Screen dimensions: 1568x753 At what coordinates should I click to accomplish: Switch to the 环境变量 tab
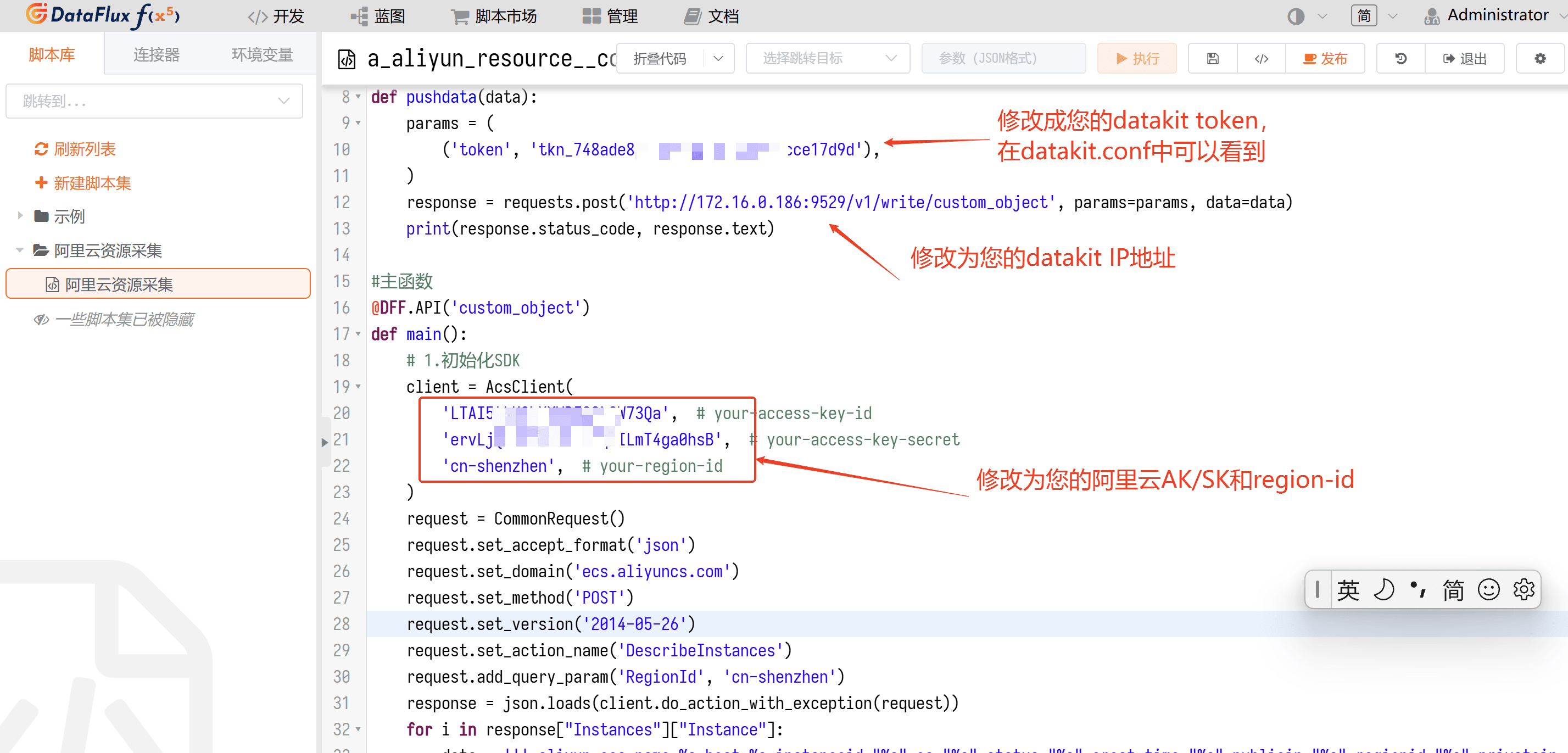263,55
